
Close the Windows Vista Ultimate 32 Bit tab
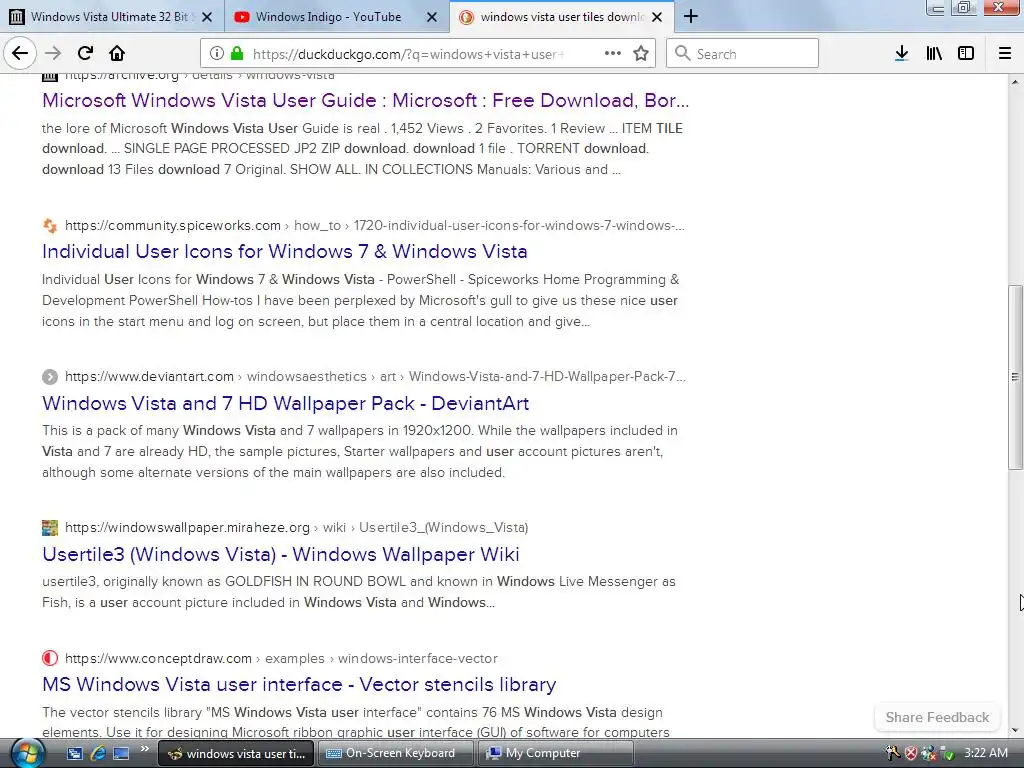point(207,17)
